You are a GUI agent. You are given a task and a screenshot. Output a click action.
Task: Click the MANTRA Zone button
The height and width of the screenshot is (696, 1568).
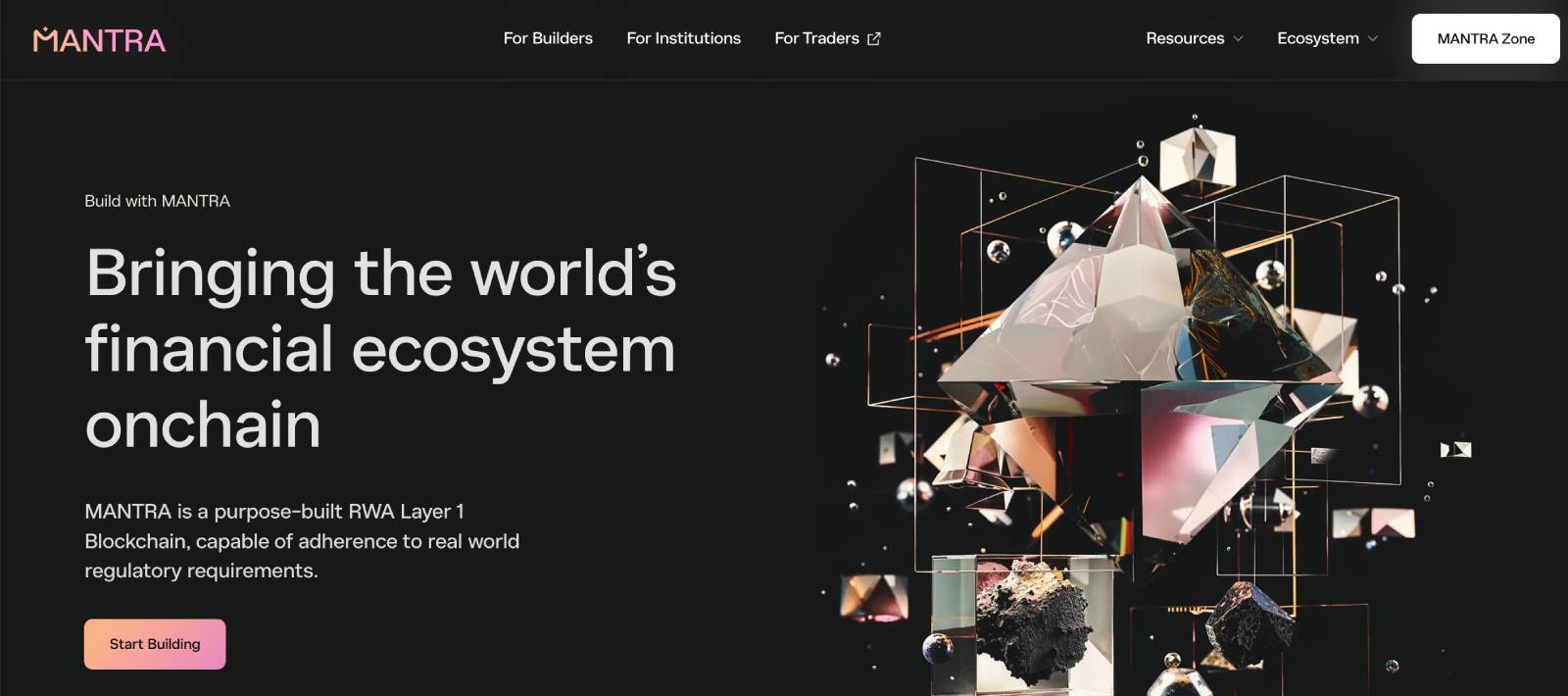click(1486, 39)
